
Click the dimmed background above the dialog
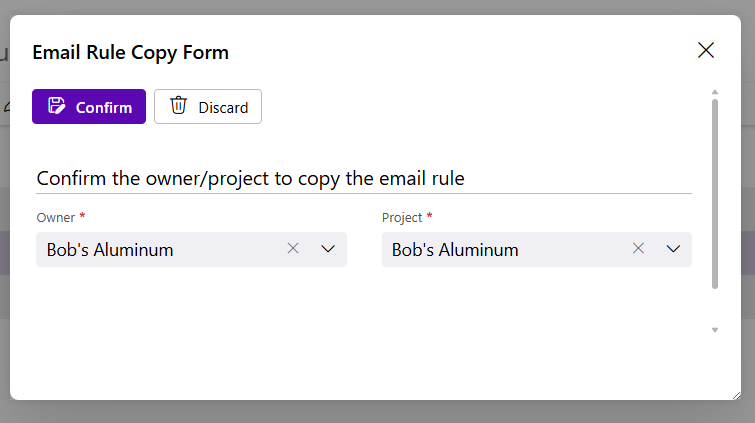click(377, 6)
